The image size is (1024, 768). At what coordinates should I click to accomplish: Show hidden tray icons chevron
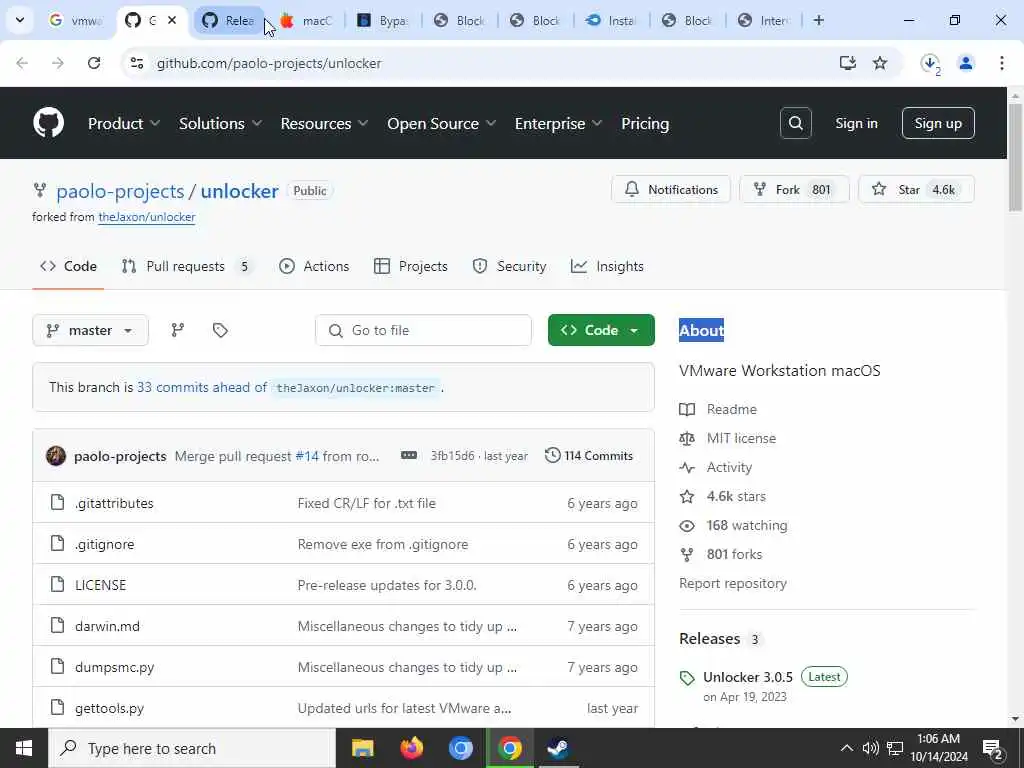pos(846,748)
